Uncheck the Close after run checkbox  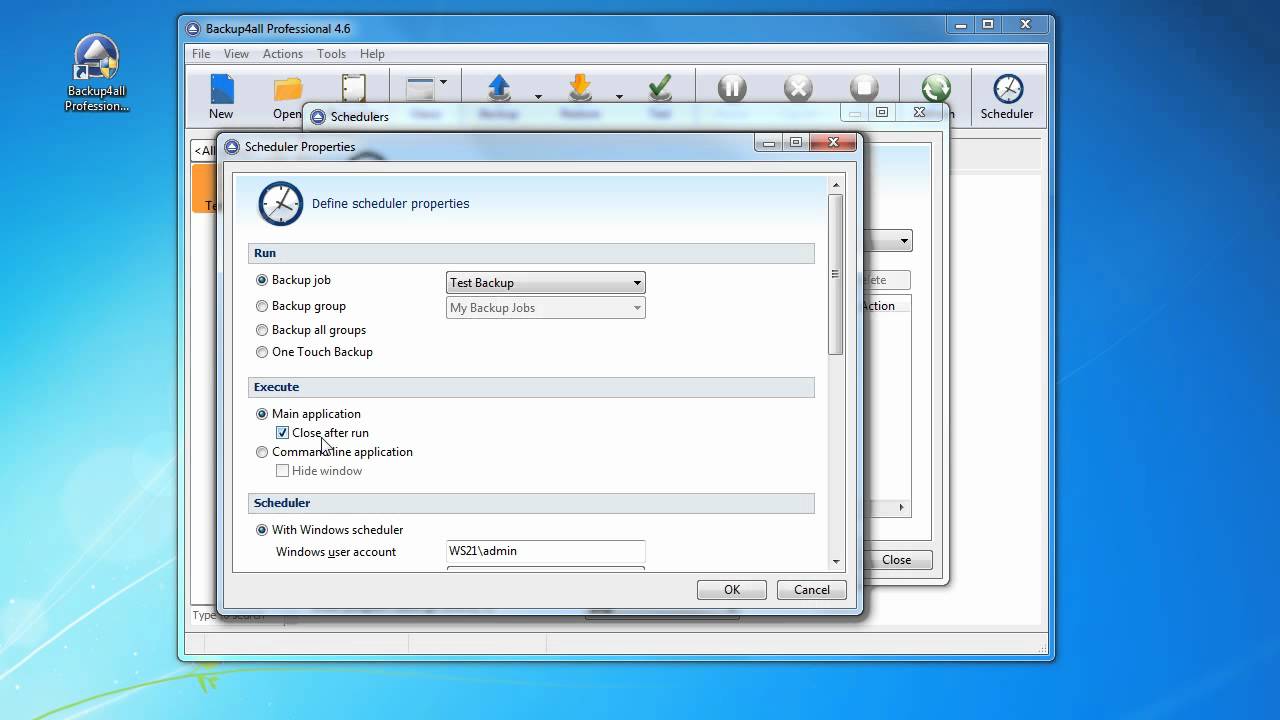[x=282, y=433]
